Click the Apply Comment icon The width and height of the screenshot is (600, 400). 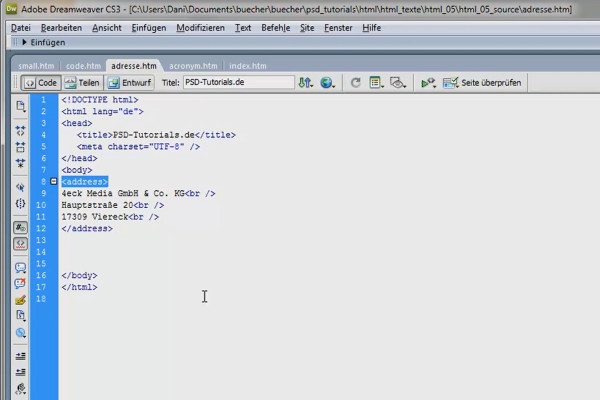coord(21,267)
